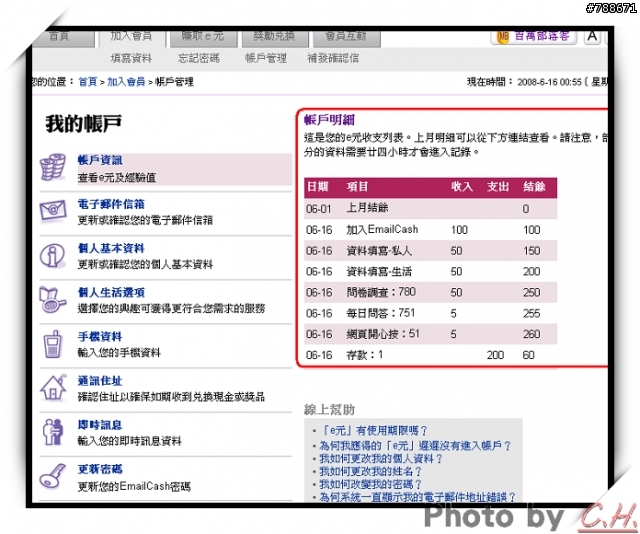Select the 忘記密碼 submenu item
Image resolution: width=640 pixels, height=534 pixels.
199,58
